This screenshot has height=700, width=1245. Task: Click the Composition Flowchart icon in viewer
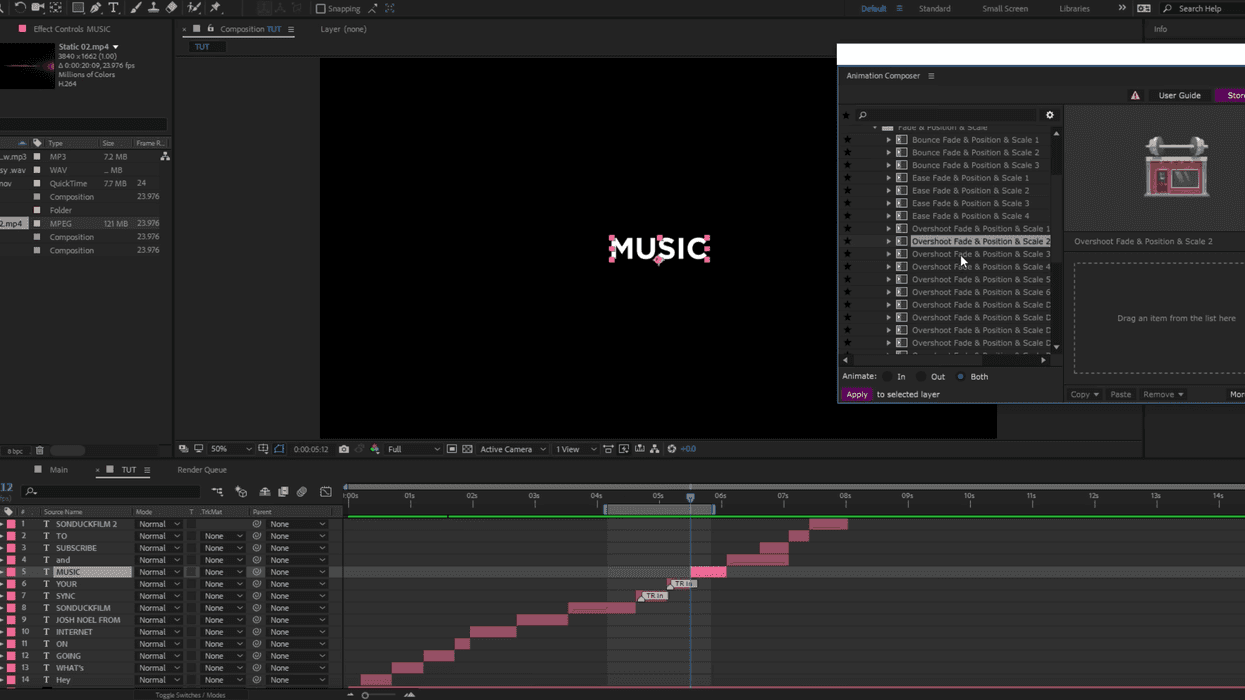[x=655, y=449]
